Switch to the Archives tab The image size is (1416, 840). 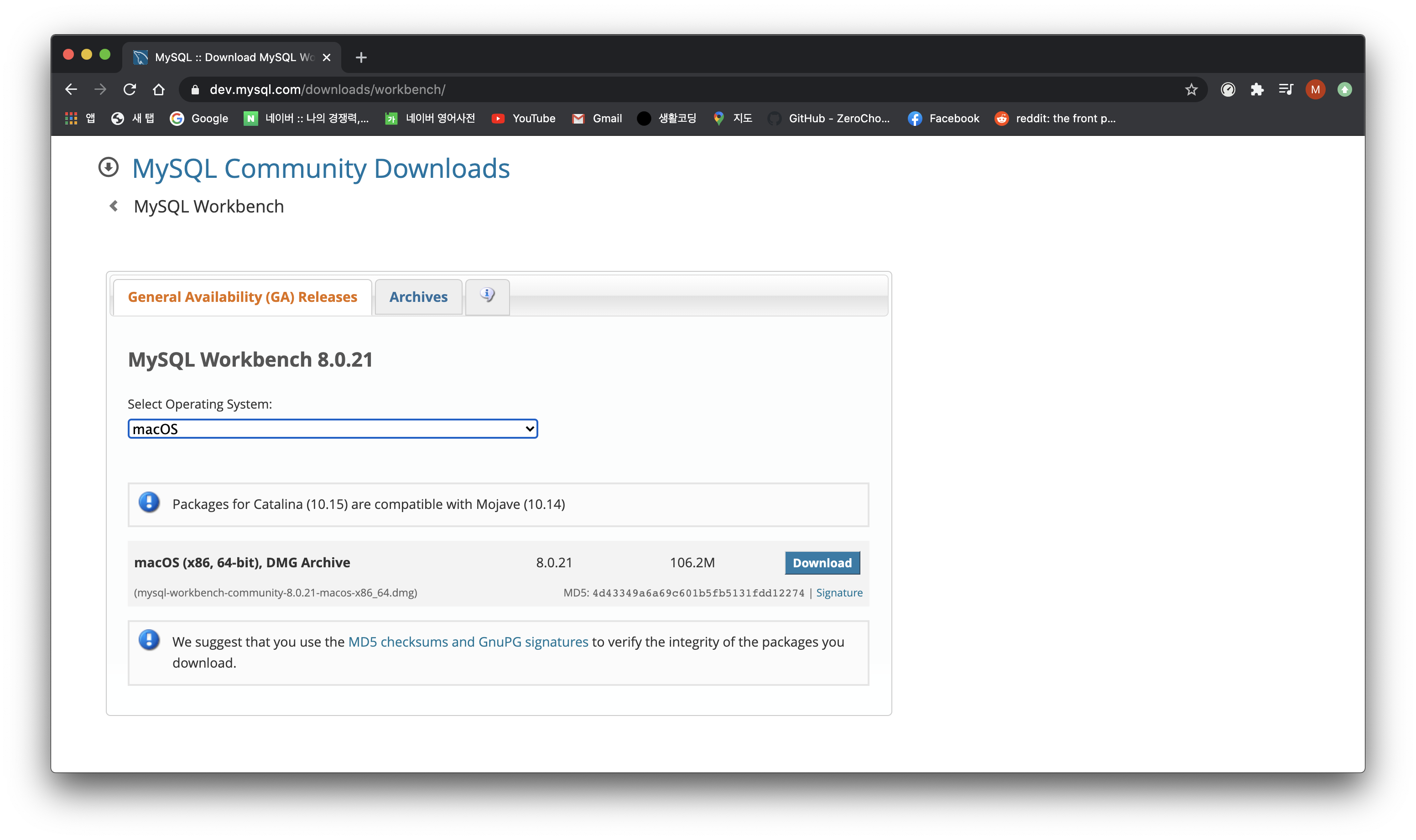point(418,297)
